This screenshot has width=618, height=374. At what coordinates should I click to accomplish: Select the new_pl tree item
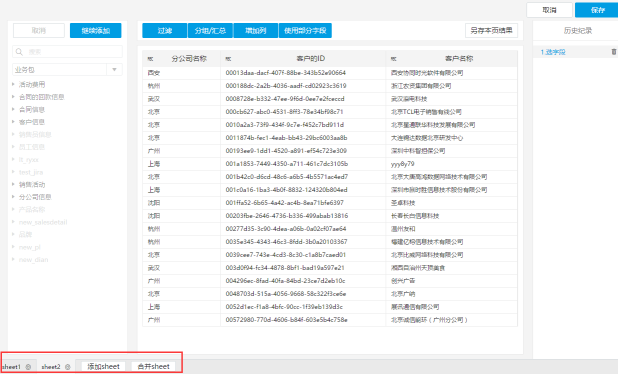click(x=30, y=247)
